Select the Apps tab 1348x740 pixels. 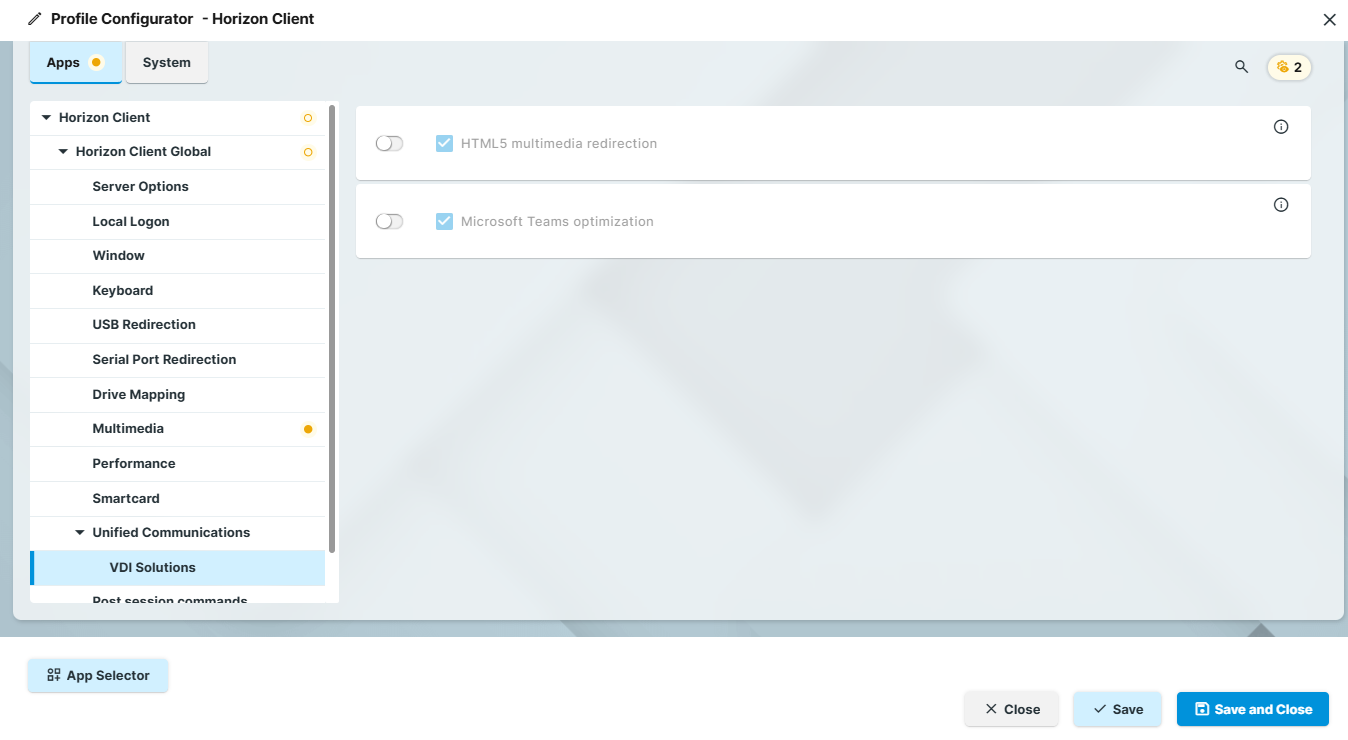64,62
